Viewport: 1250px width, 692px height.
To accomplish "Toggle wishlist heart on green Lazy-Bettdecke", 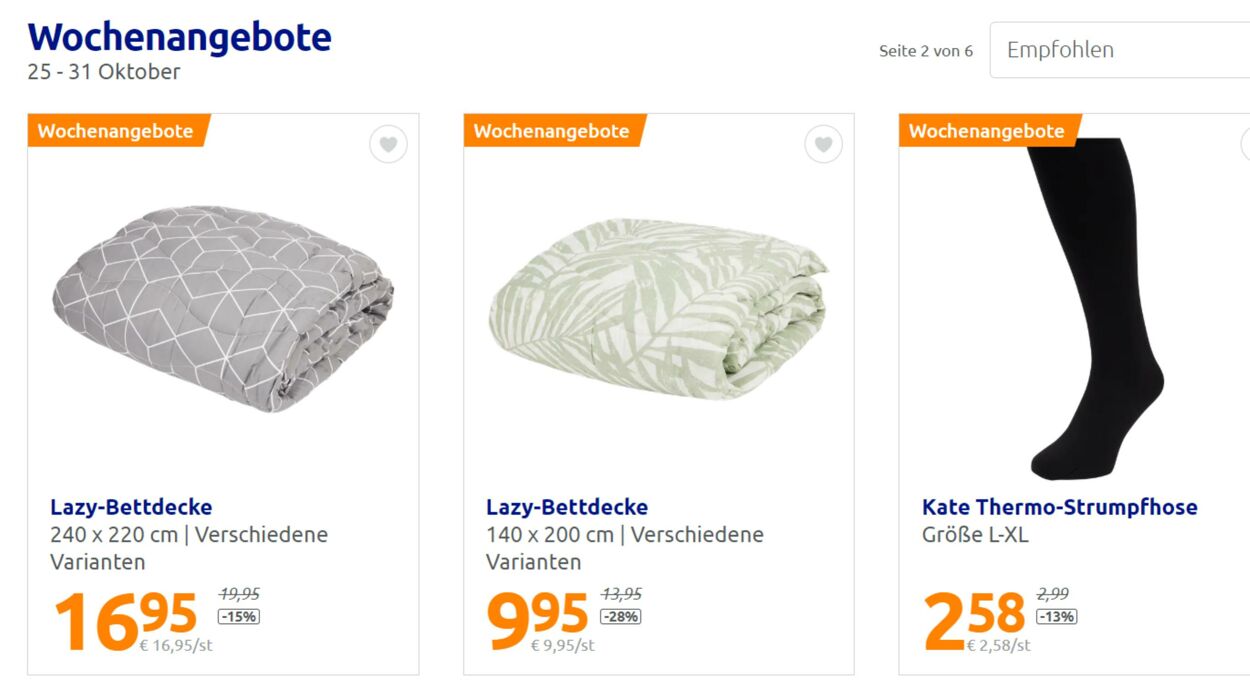I will tap(823, 145).
